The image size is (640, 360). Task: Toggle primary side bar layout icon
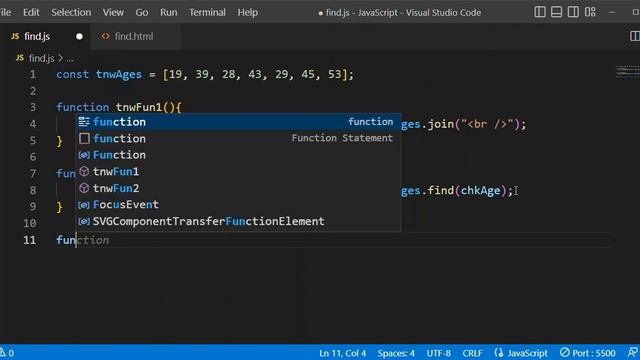[540, 12]
